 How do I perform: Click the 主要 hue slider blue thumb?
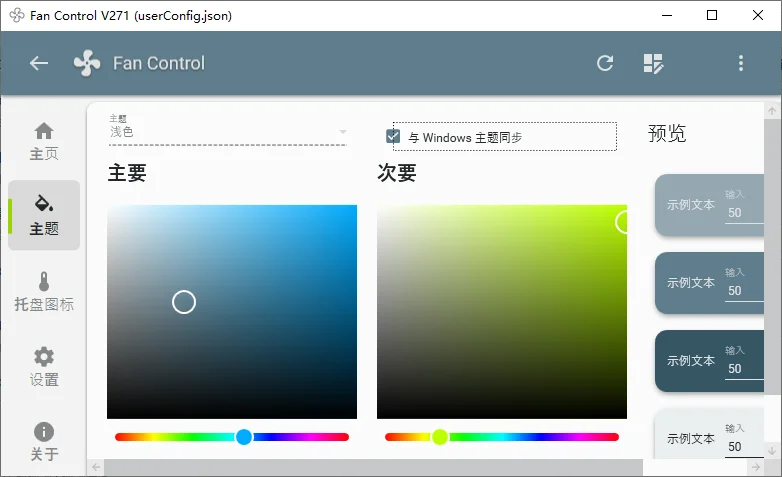(244, 437)
